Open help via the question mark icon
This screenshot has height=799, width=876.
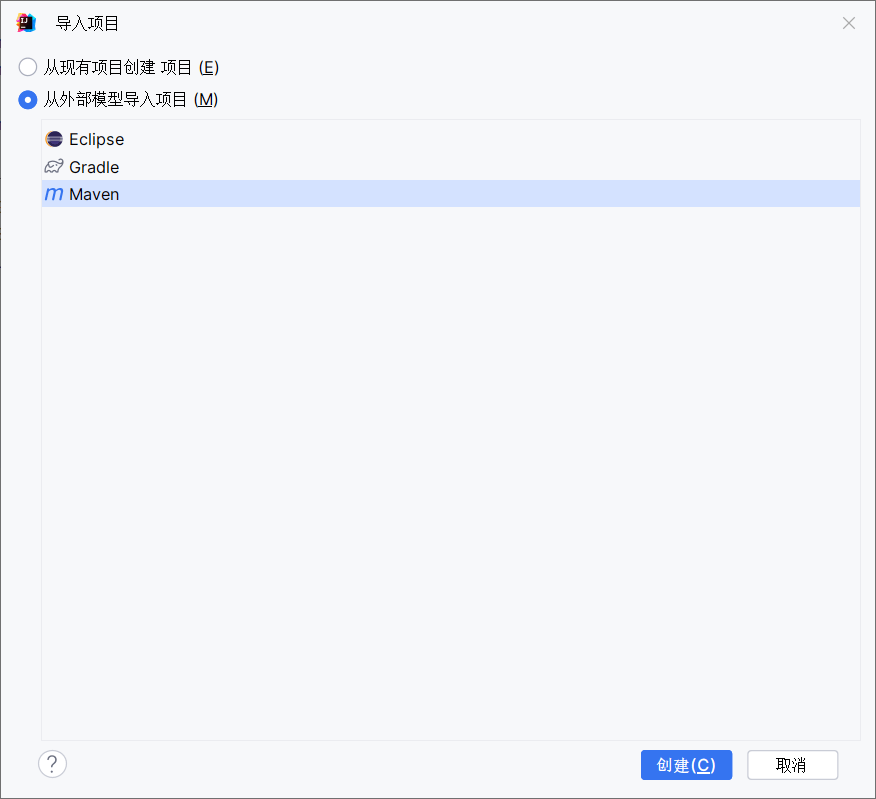coord(52,763)
